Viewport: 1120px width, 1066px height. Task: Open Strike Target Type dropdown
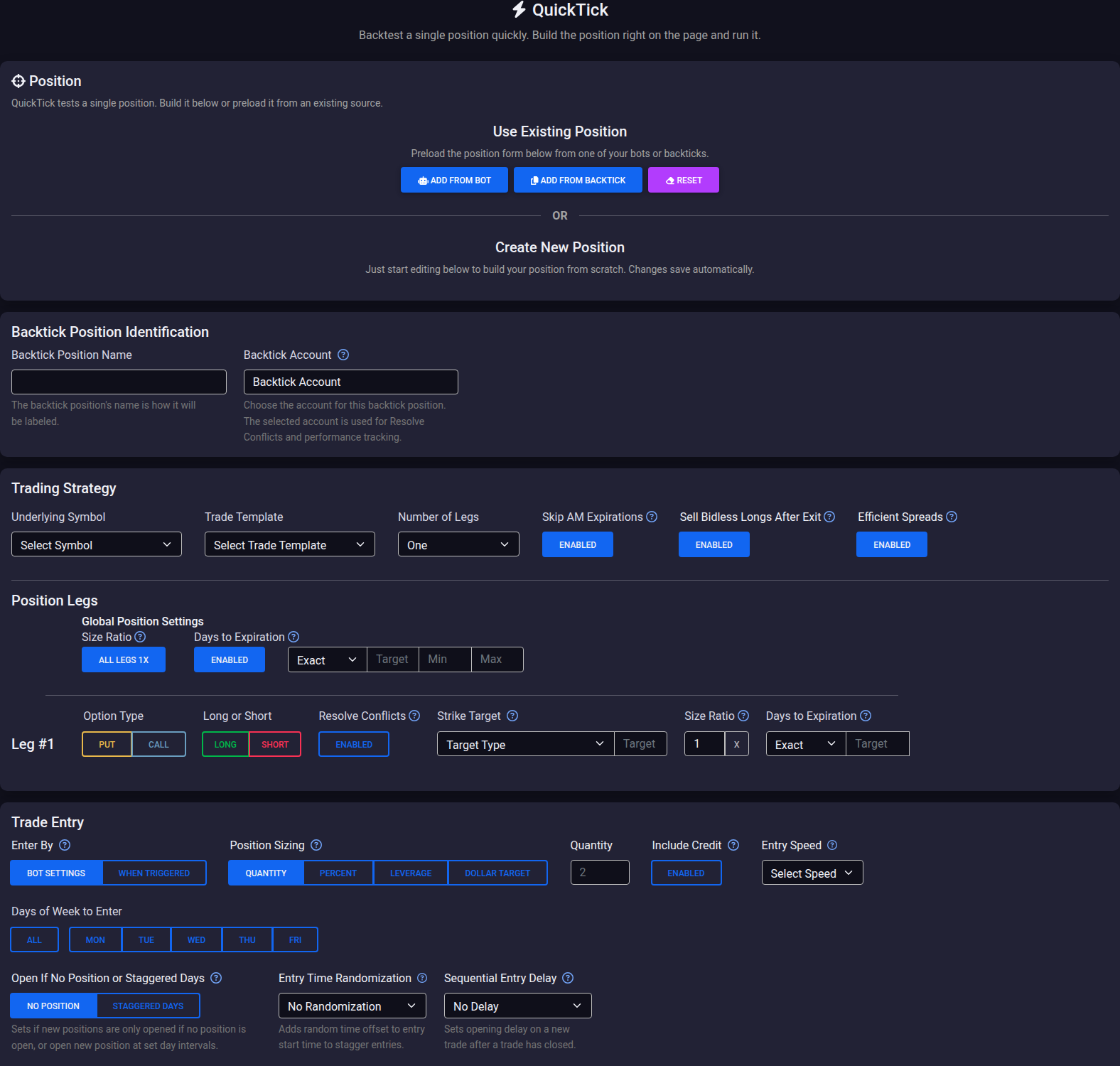(526, 744)
